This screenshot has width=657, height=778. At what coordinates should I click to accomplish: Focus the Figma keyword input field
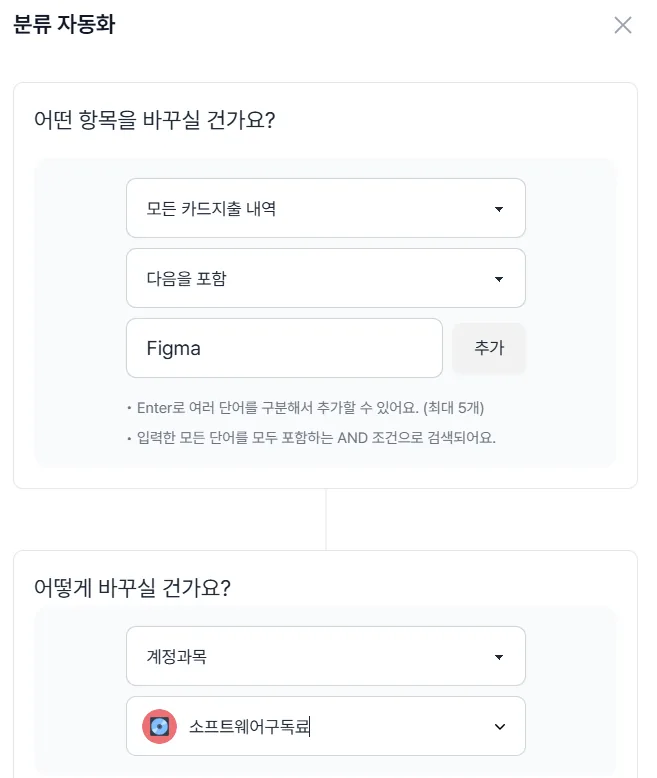pos(284,348)
